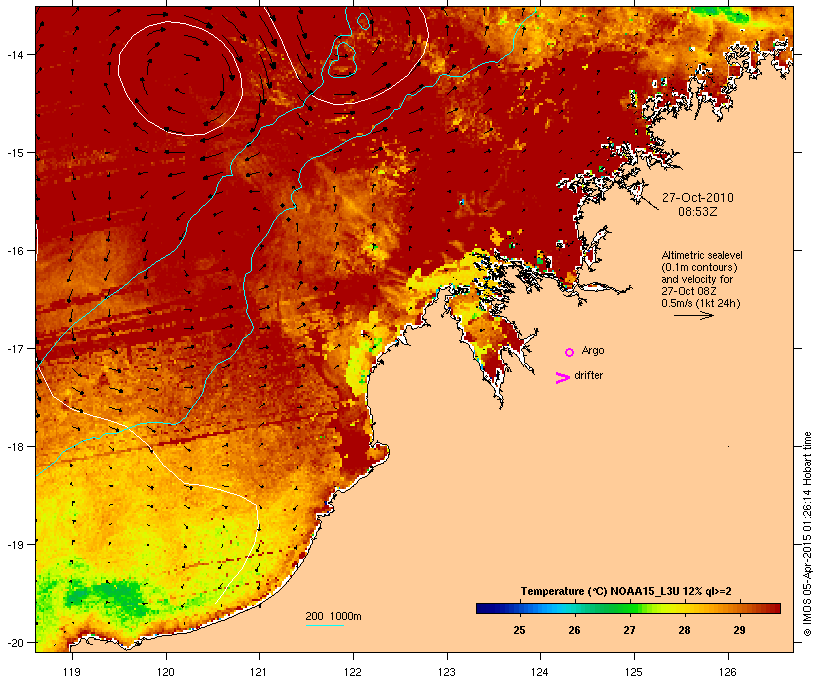The height and width of the screenshot is (680, 820).
Task: Click the longitude axis label '122'
Action: (x=353, y=672)
